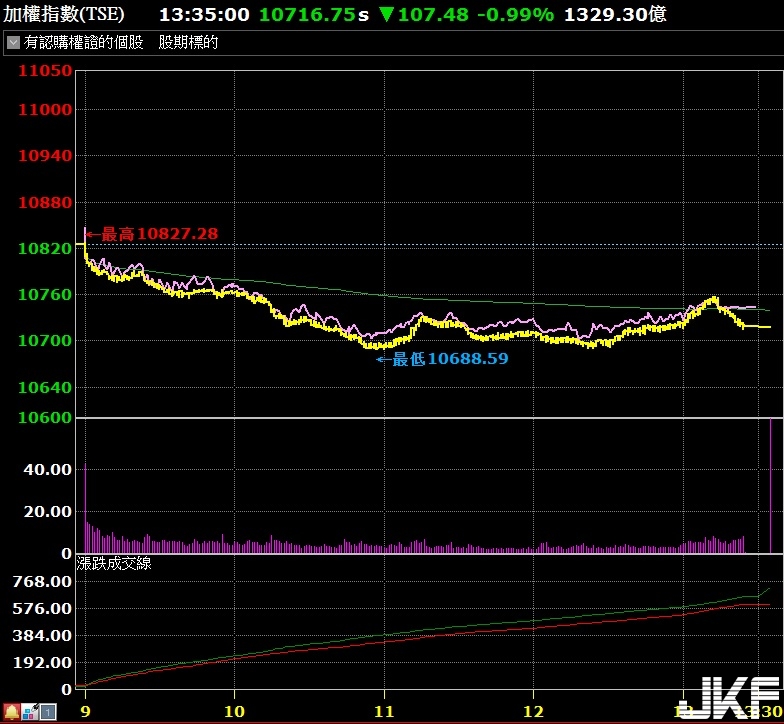Click the 10 o'clock time axis label
Viewport: 784px width, 724px height.
coord(234,712)
